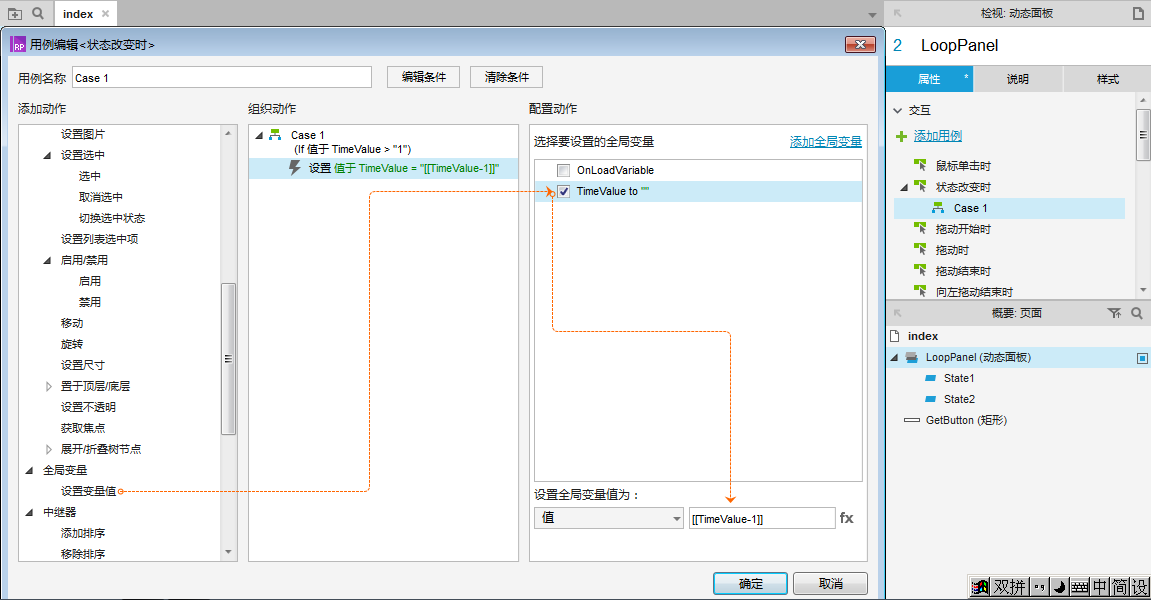This screenshot has width=1151, height=600.
Task: Click the 拖动开始时 event icon
Action: pyautogui.click(x=920, y=228)
